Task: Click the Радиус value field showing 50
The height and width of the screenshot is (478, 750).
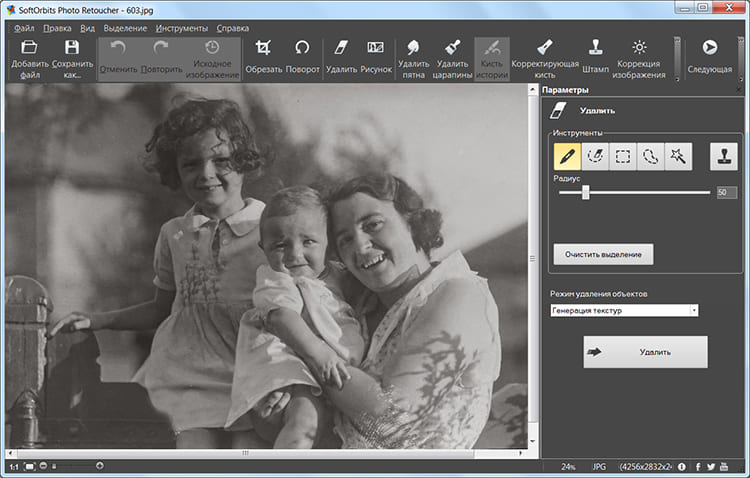Action: (x=727, y=193)
